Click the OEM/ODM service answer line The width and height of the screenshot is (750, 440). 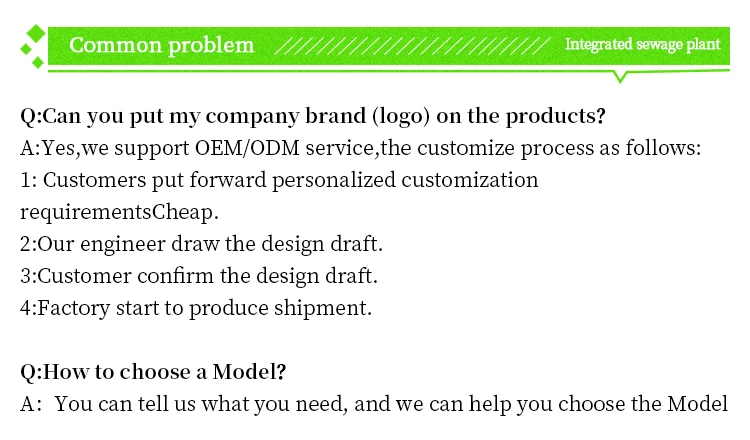tap(361, 148)
